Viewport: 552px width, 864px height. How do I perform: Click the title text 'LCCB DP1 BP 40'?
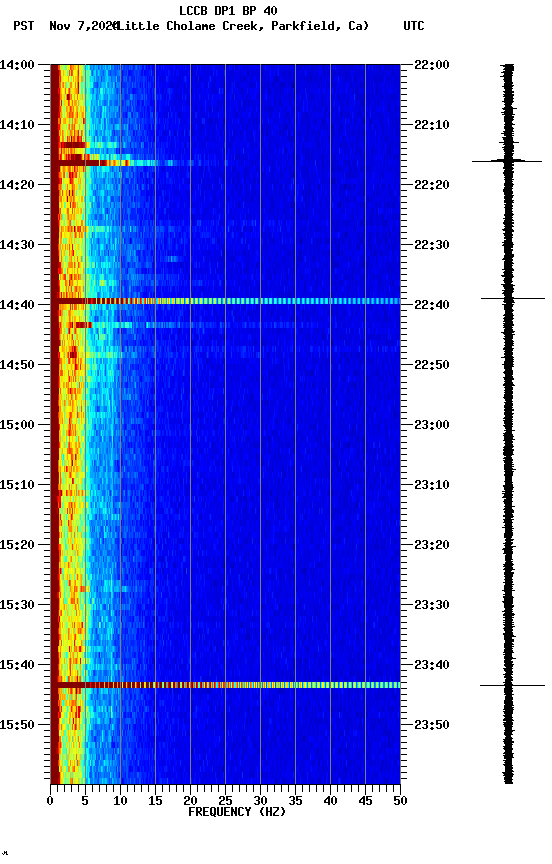pos(228,10)
